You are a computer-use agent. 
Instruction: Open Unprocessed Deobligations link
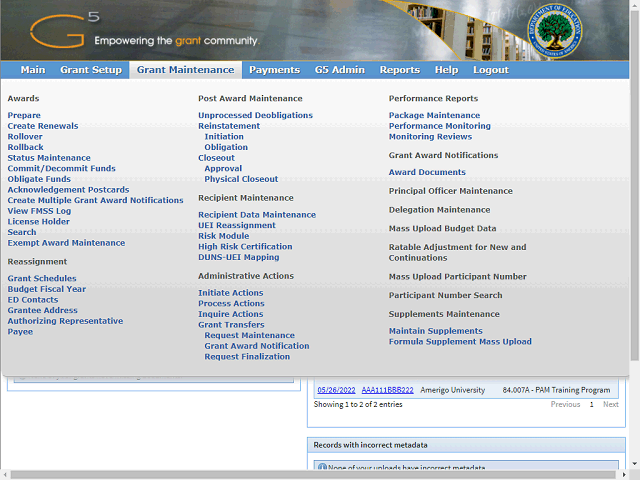(x=255, y=115)
